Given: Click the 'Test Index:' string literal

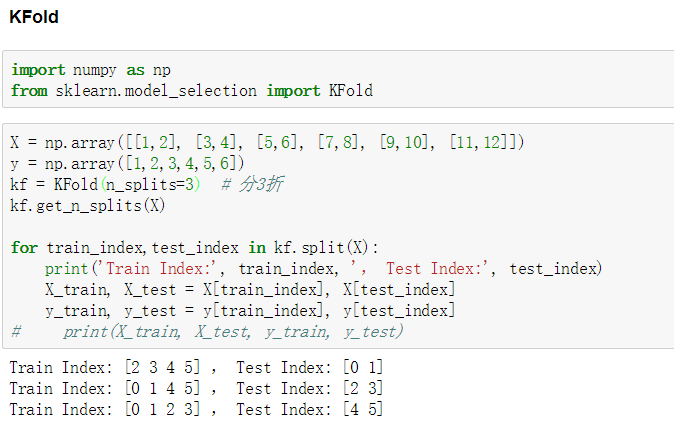Looking at the screenshot, I should (x=437, y=269).
